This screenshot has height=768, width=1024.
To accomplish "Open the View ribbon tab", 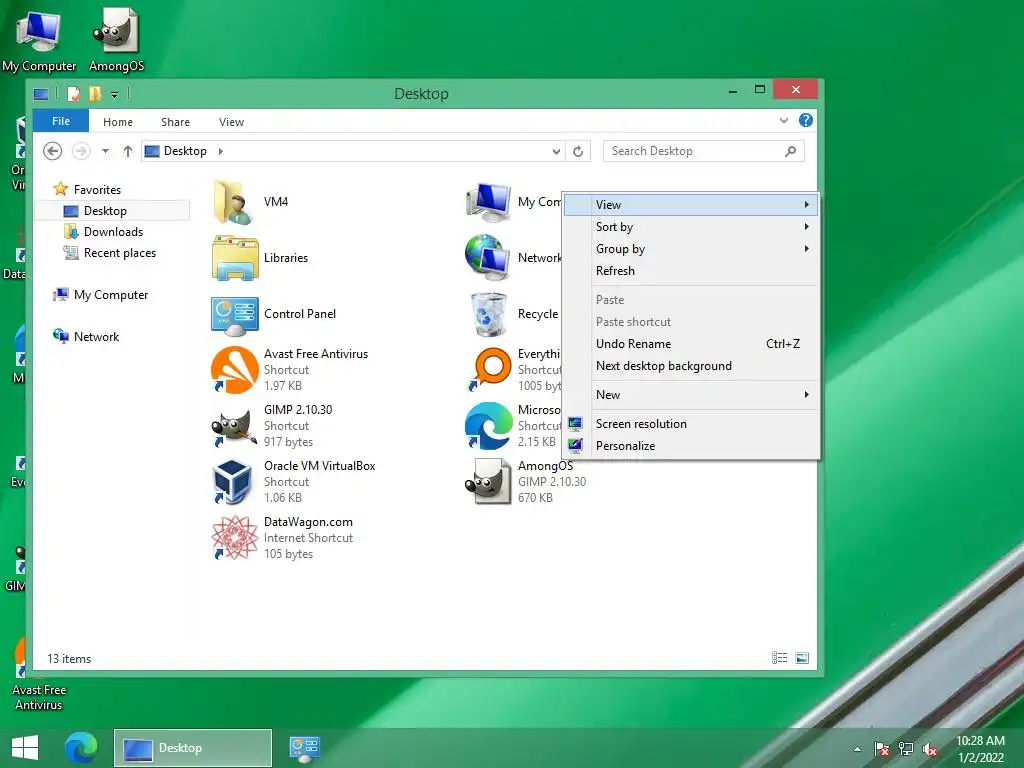I will pyautogui.click(x=231, y=122).
